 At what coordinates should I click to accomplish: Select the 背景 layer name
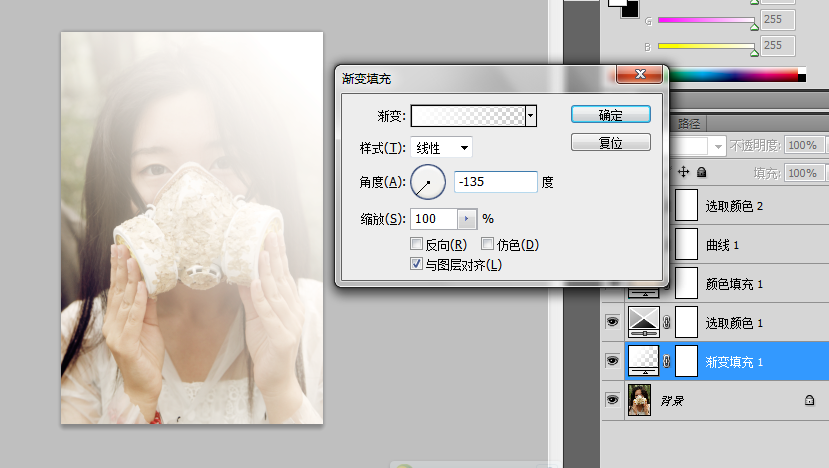672,401
